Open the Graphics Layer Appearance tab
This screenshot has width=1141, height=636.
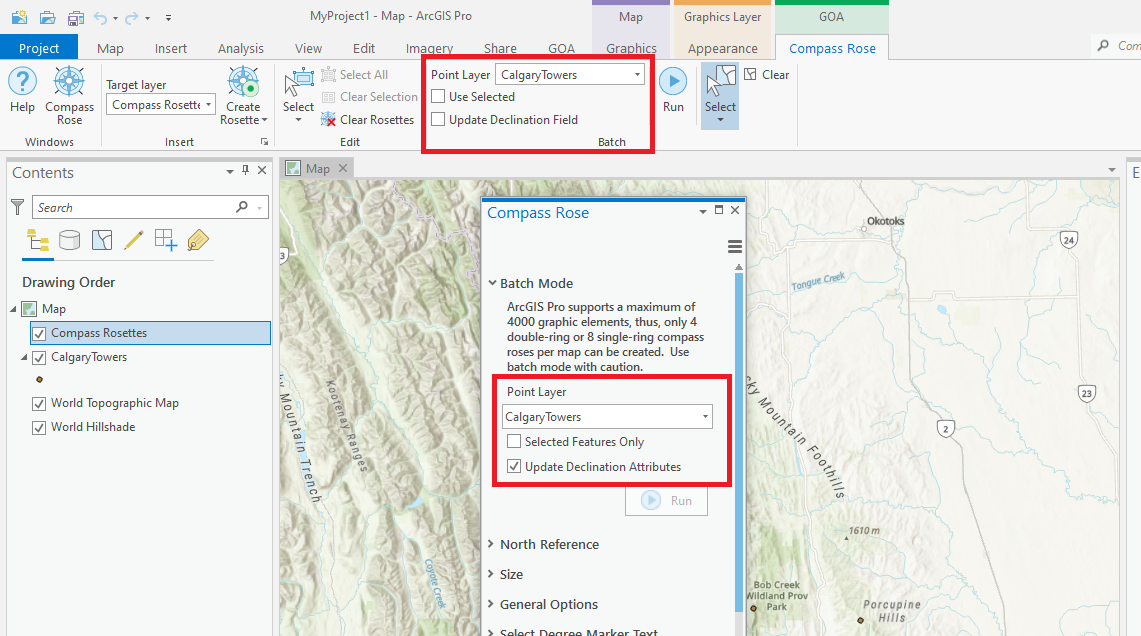[x=722, y=47]
